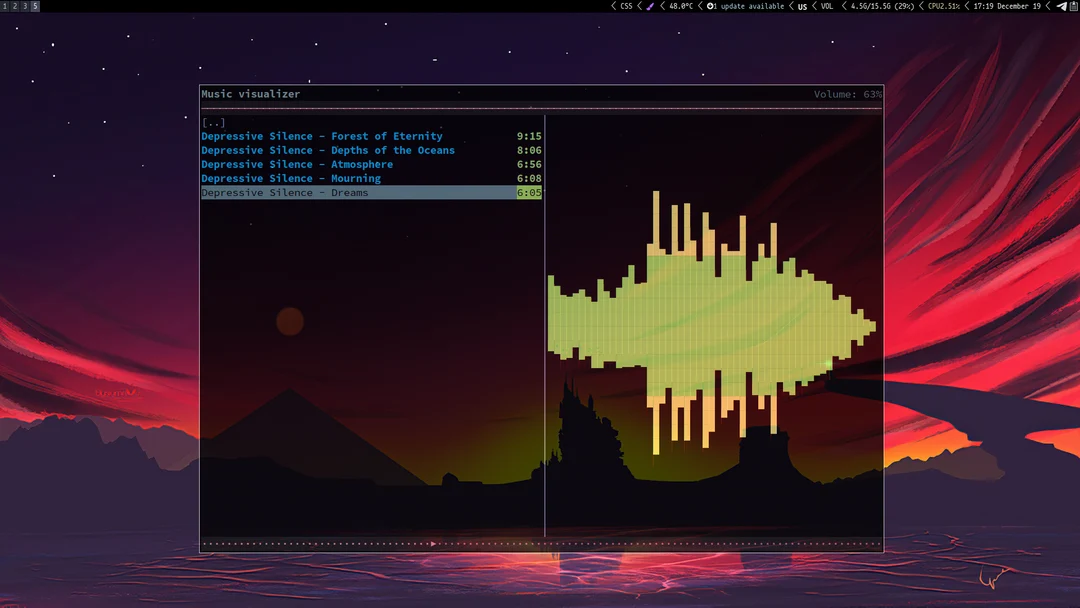Click the clipboard icon in the tray
The width and height of the screenshot is (1080, 608).
tap(1071, 6)
